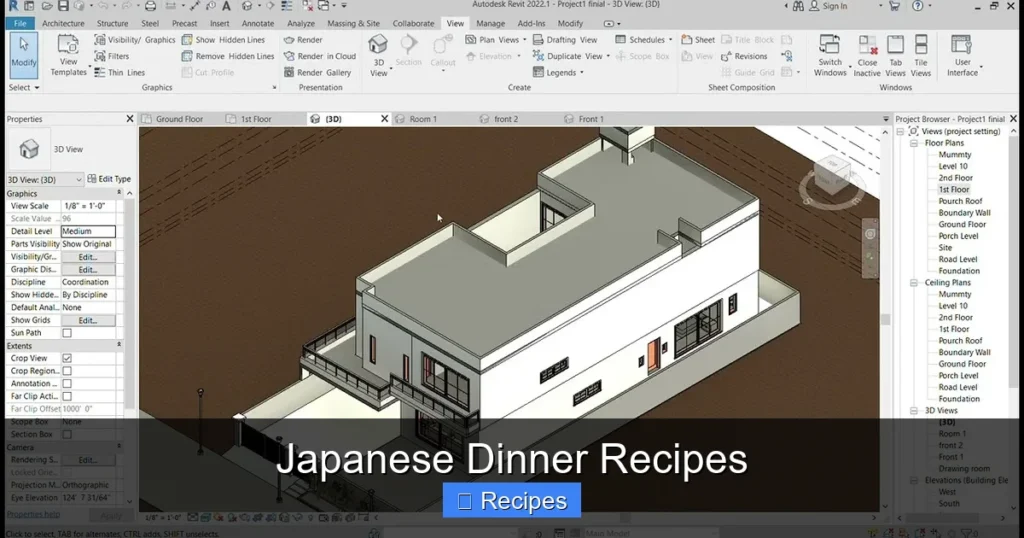Click Edit for Show Grids

click(x=88, y=321)
